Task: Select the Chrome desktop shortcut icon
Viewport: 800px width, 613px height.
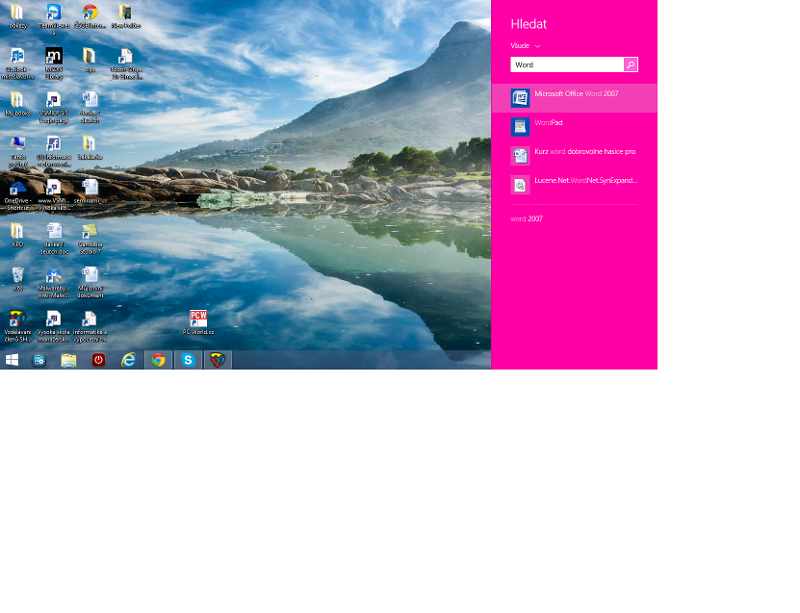Action: coord(90,16)
